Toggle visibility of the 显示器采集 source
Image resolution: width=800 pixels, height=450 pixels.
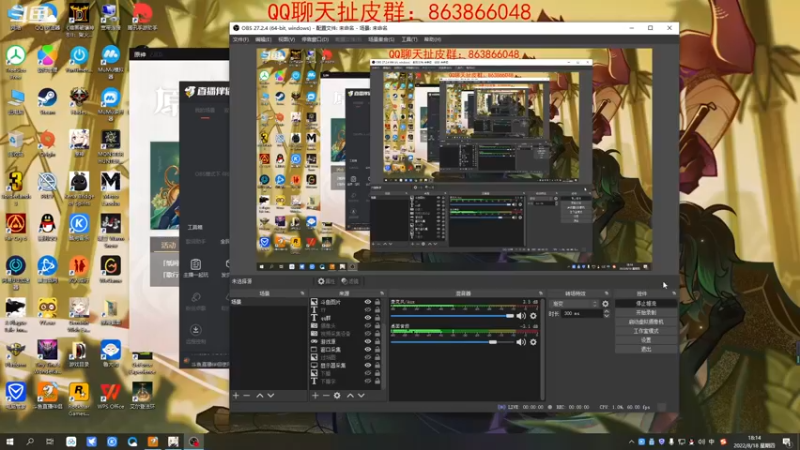click(x=367, y=365)
